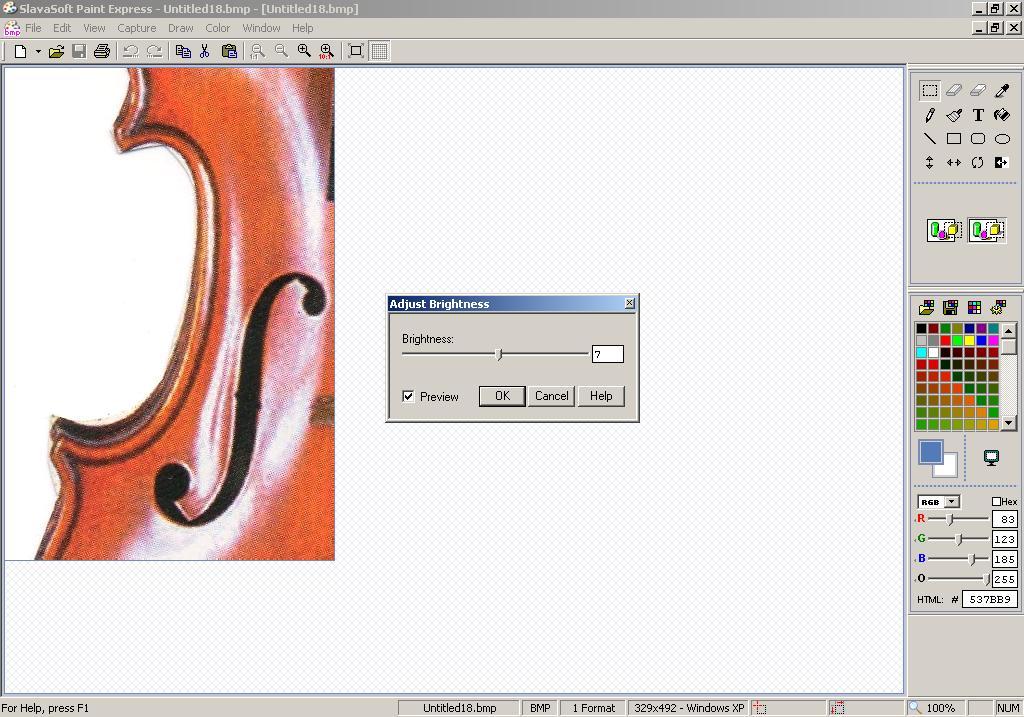Open the RGB color mode dropdown
The width and height of the screenshot is (1024, 717).
pos(949,501)
